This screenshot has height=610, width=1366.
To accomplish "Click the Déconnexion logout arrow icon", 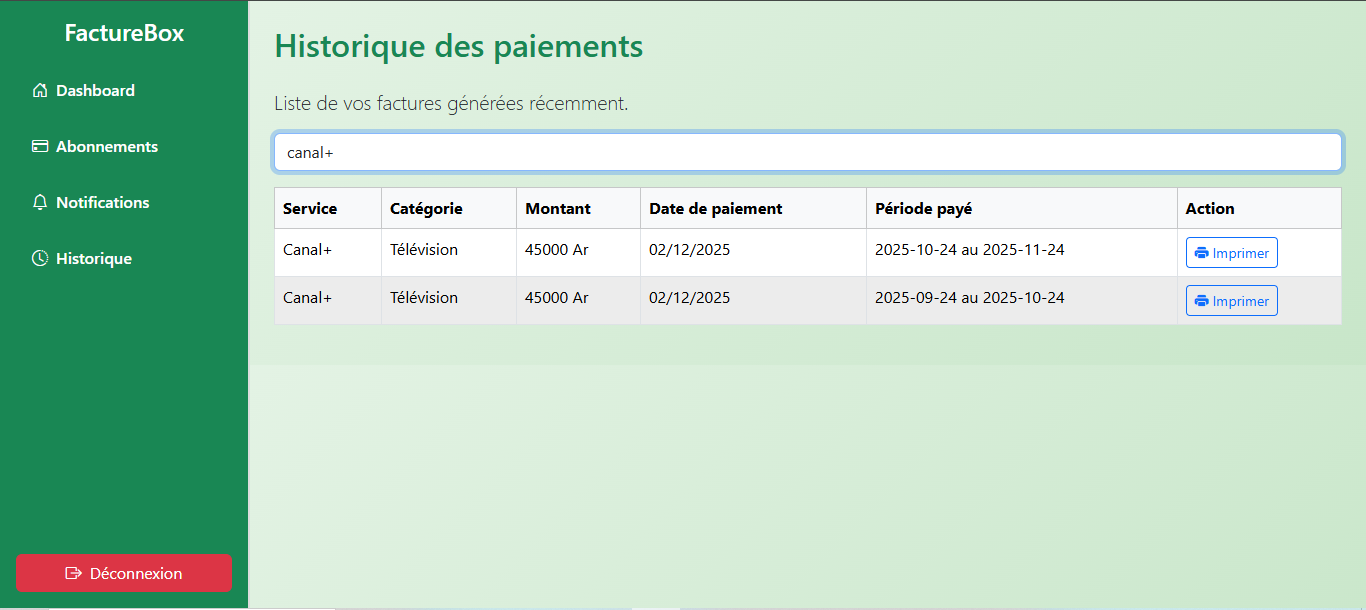I will [x=73, y=574].
